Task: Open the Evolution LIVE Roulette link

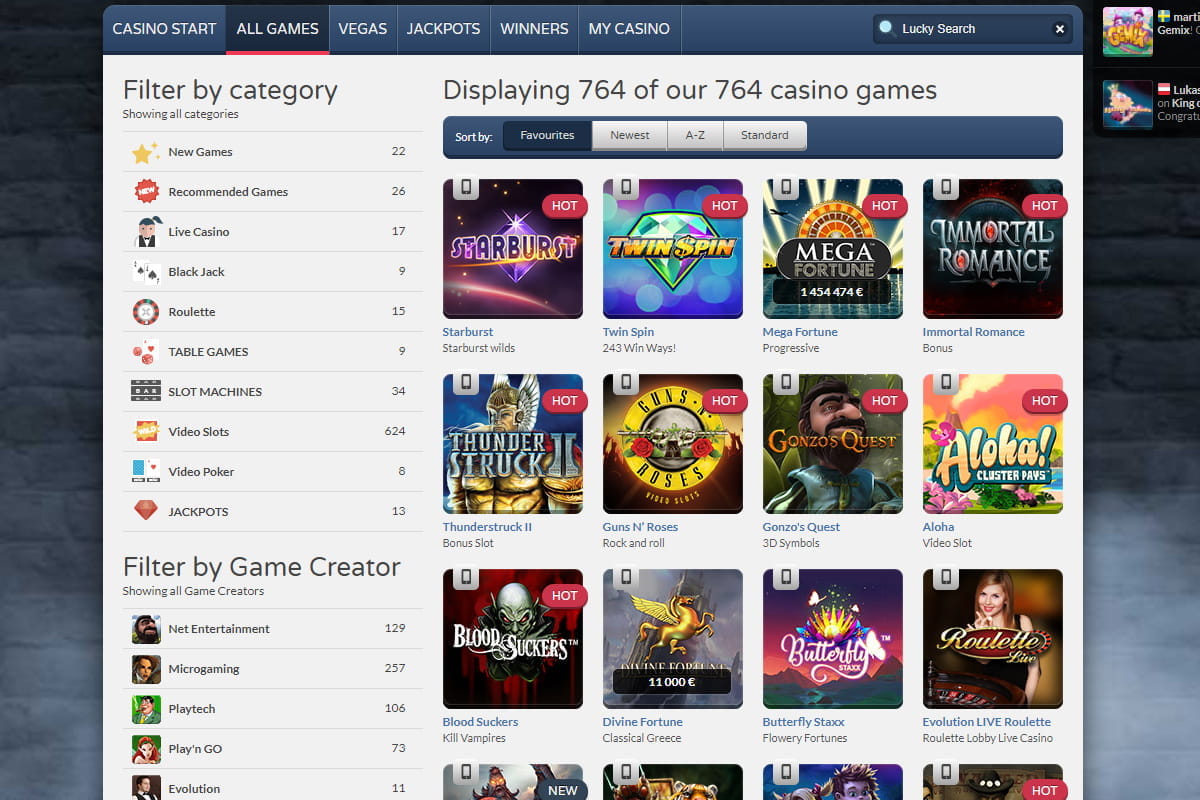Action: point(987,722)
